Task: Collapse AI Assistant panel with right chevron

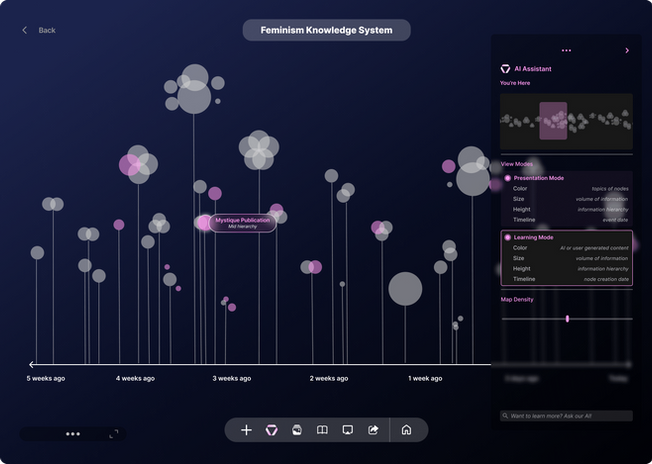Action: pyautogui.click(x=627, y=51)
